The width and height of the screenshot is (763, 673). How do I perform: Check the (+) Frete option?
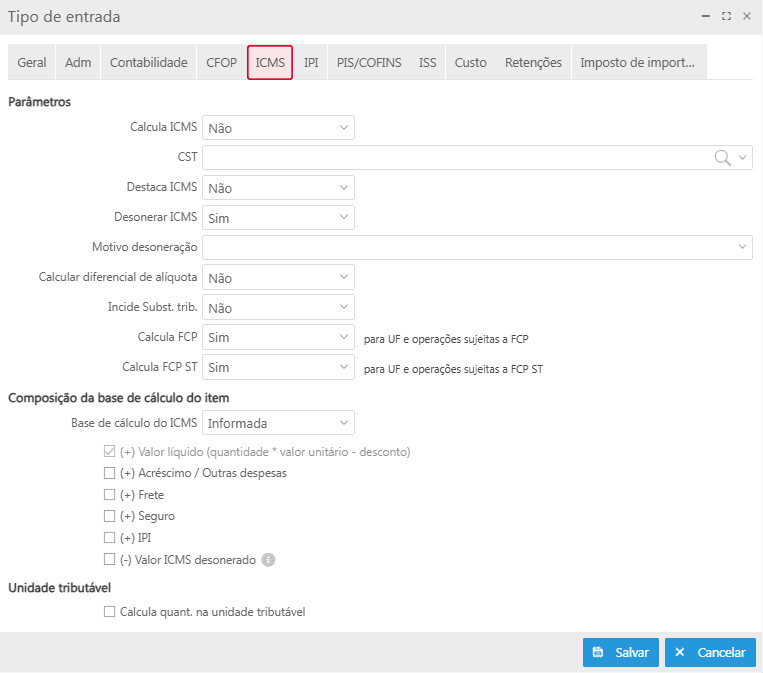click(x=110, y=495)
